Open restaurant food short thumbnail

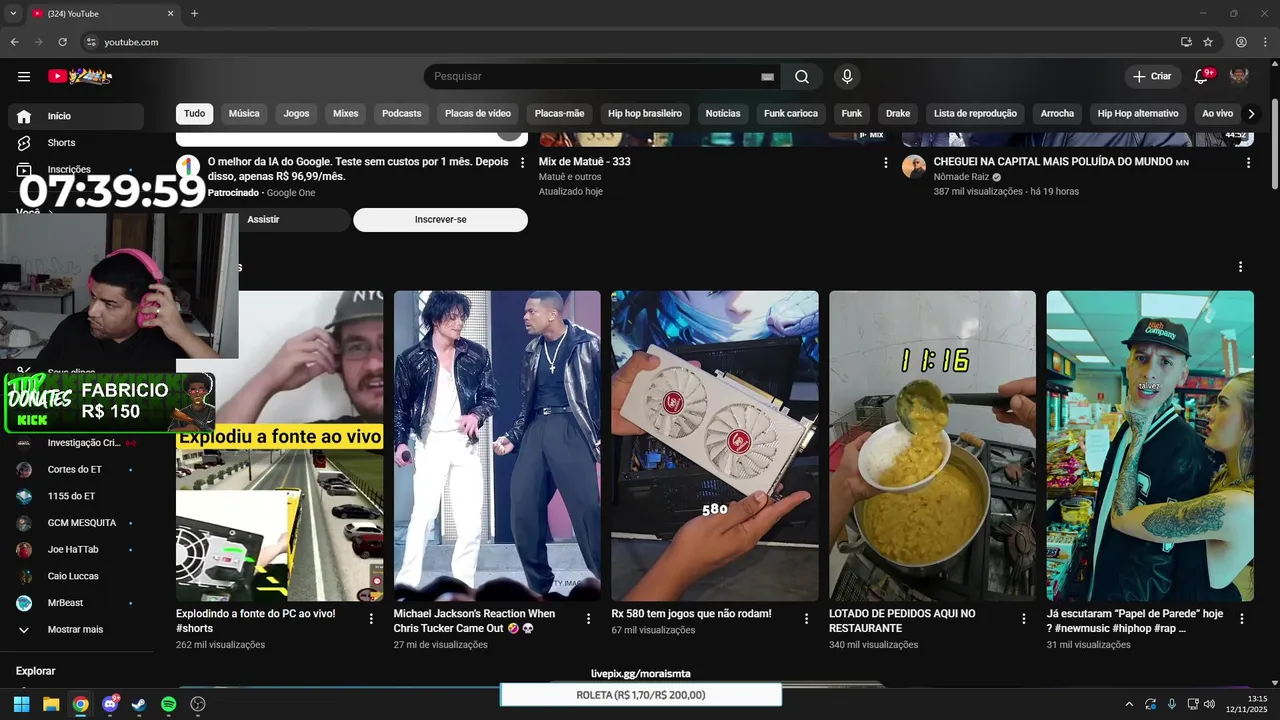tap(932, 446)
